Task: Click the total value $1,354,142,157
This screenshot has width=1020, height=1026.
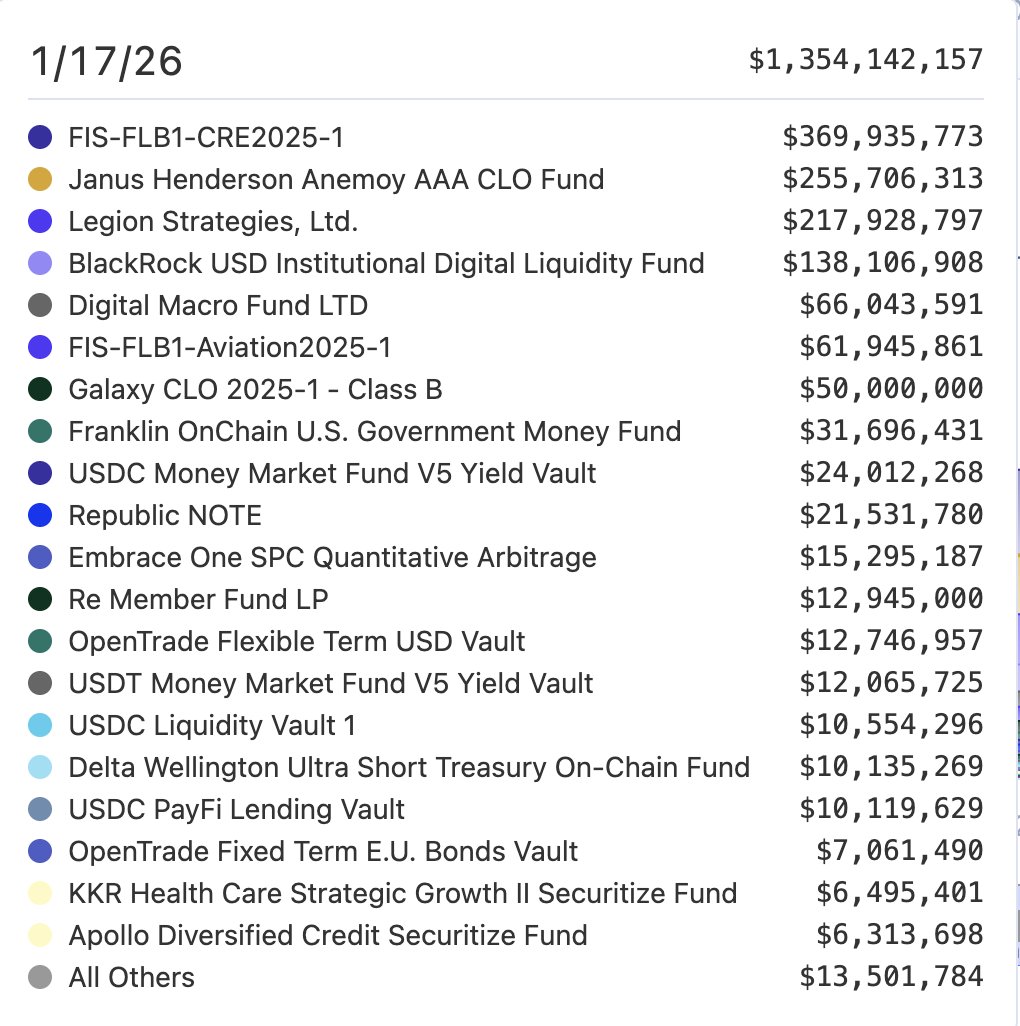Action: (x=866, y=60)
